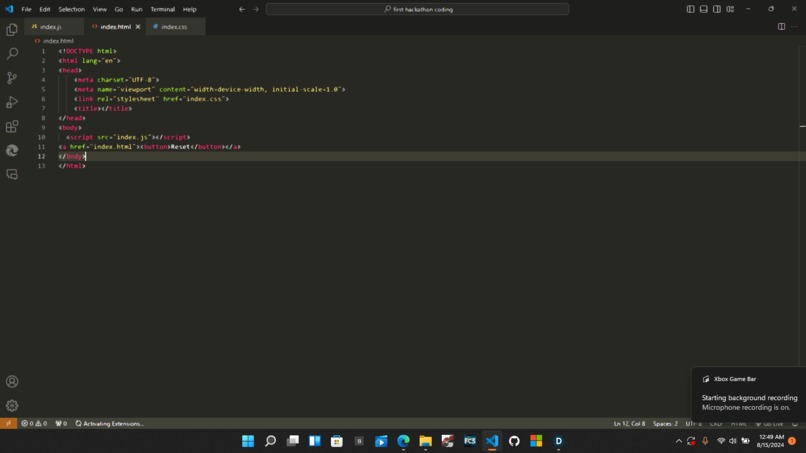Place cursor on line 7 title tag
806x453 pixels.
click(103, 108)
